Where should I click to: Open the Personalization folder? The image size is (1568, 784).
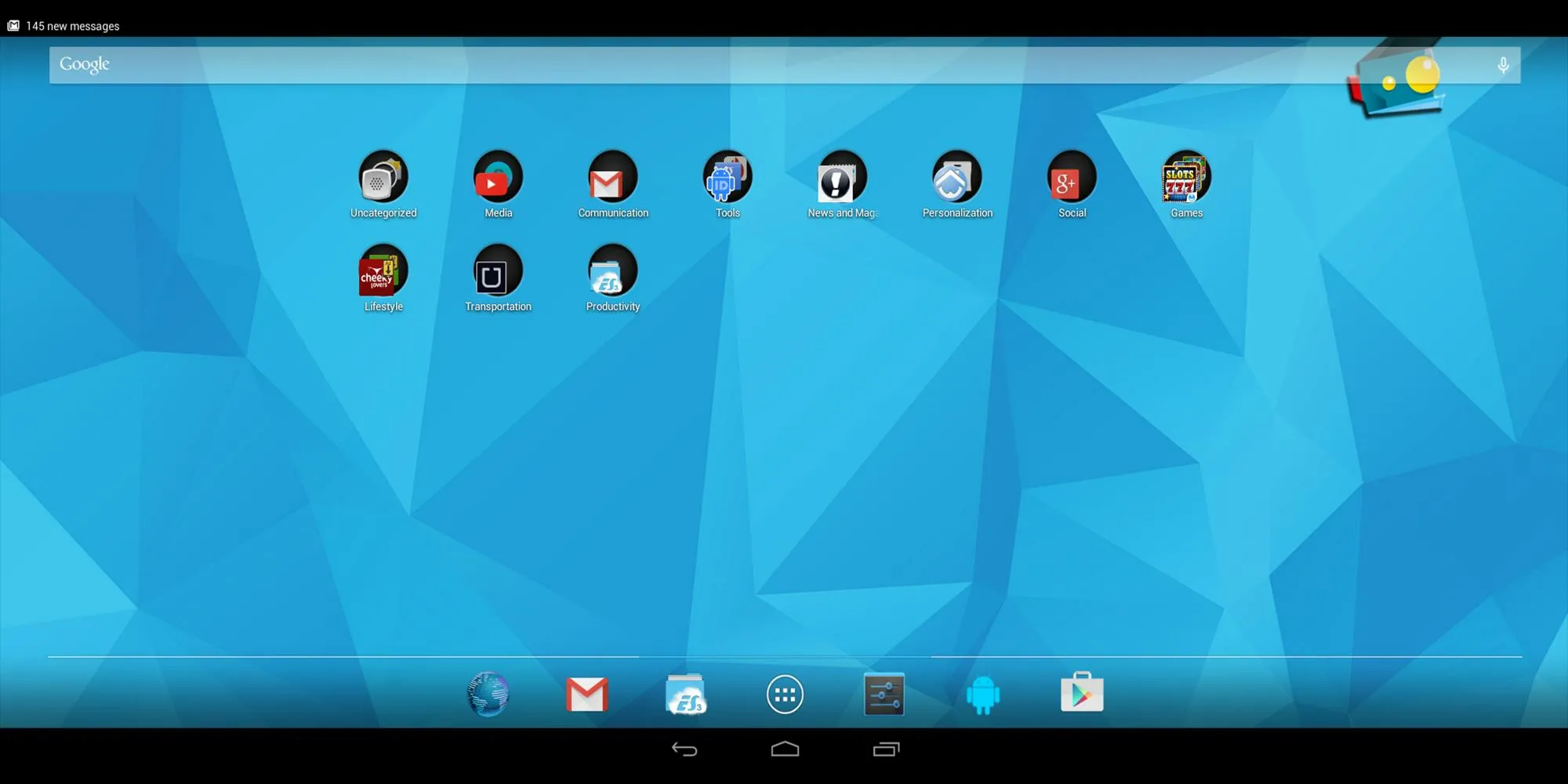coord(957,178)
